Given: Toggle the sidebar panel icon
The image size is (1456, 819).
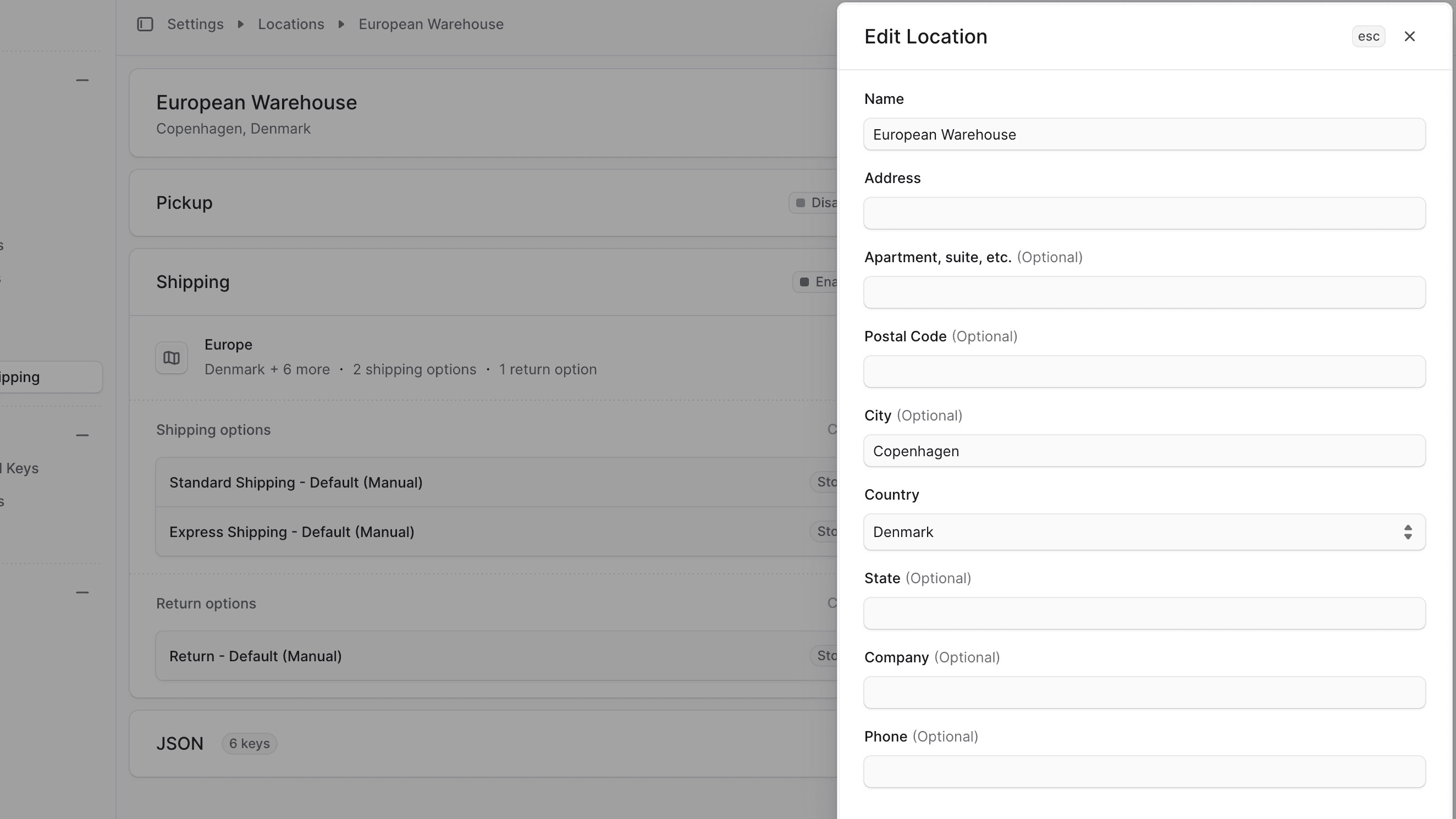Looking at the screenshot, I should point(145,24).
